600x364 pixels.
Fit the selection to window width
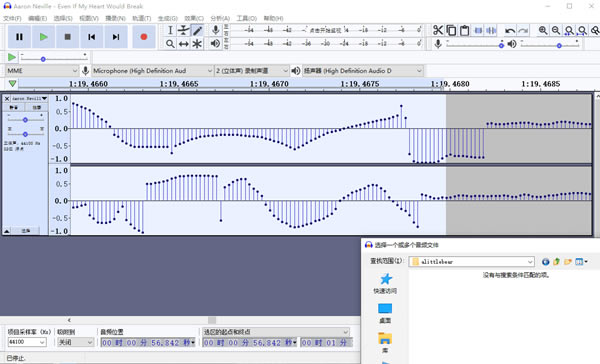[569, 30]
